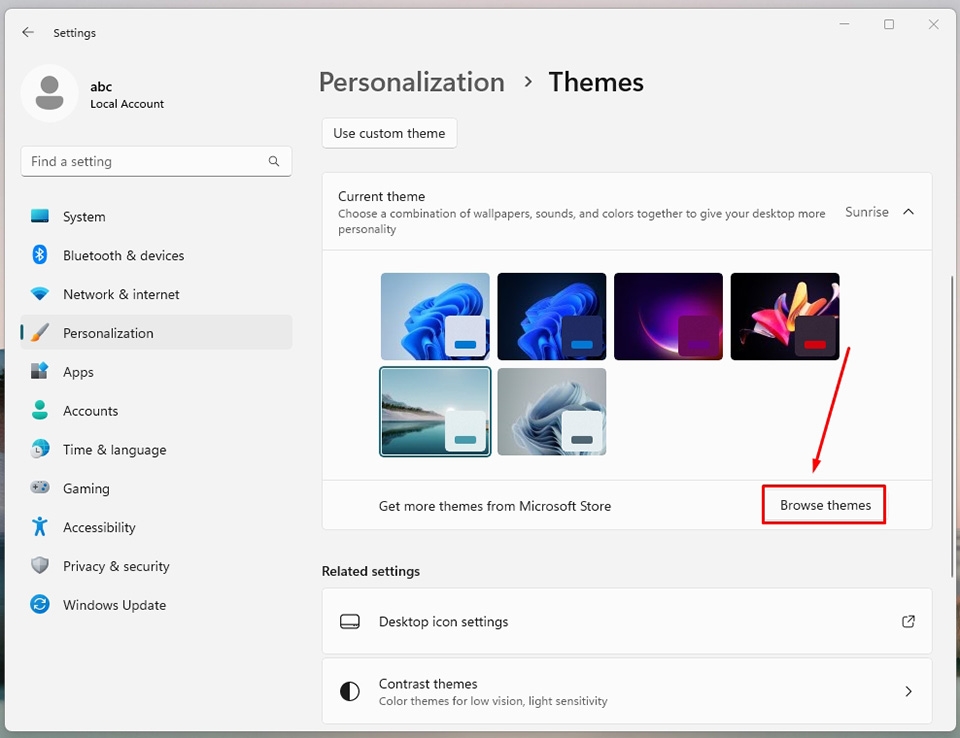The width and height of the screenshot is (960, 738).
Task: Select the colorful Captured Motion theme
Action: [785, 316]
